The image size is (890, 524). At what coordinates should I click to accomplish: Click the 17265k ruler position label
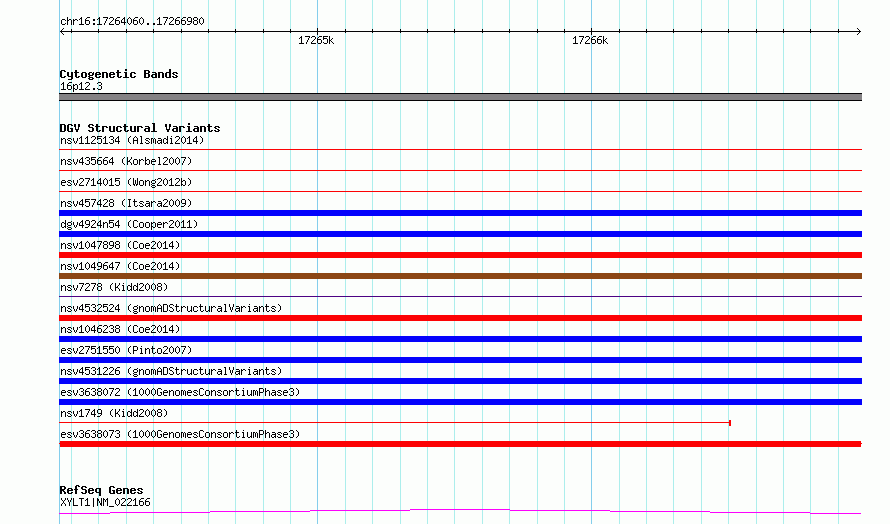pyautogui.click(x=316, y=40)
